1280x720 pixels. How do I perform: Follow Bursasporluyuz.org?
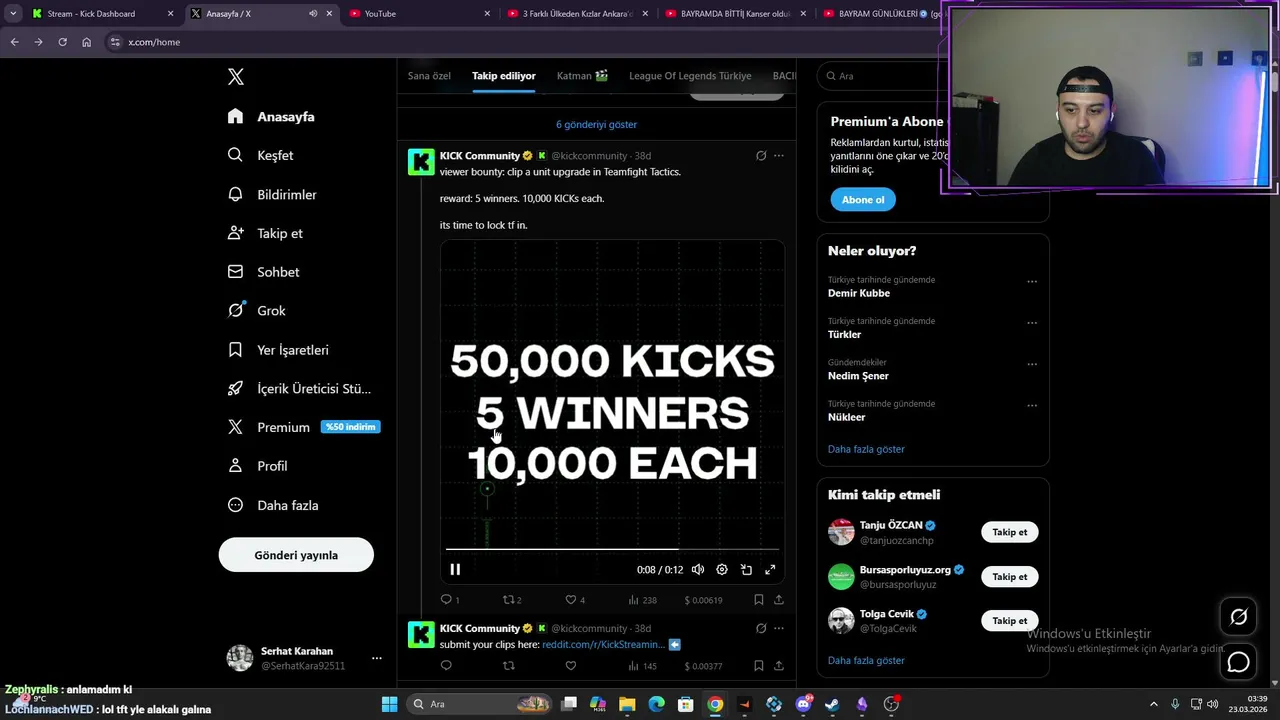pyautogui.click(x=1010, y=577)
